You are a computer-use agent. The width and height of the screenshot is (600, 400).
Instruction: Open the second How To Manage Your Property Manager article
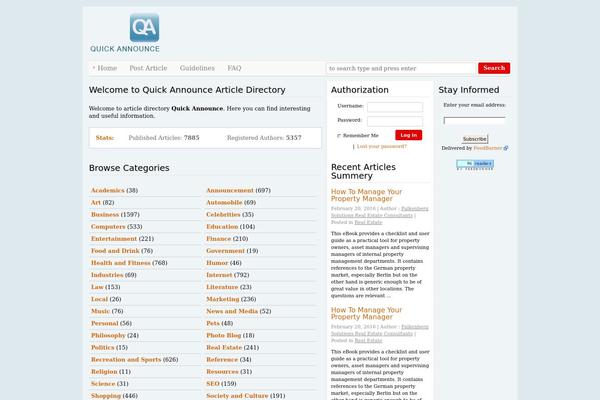point(366,313)
